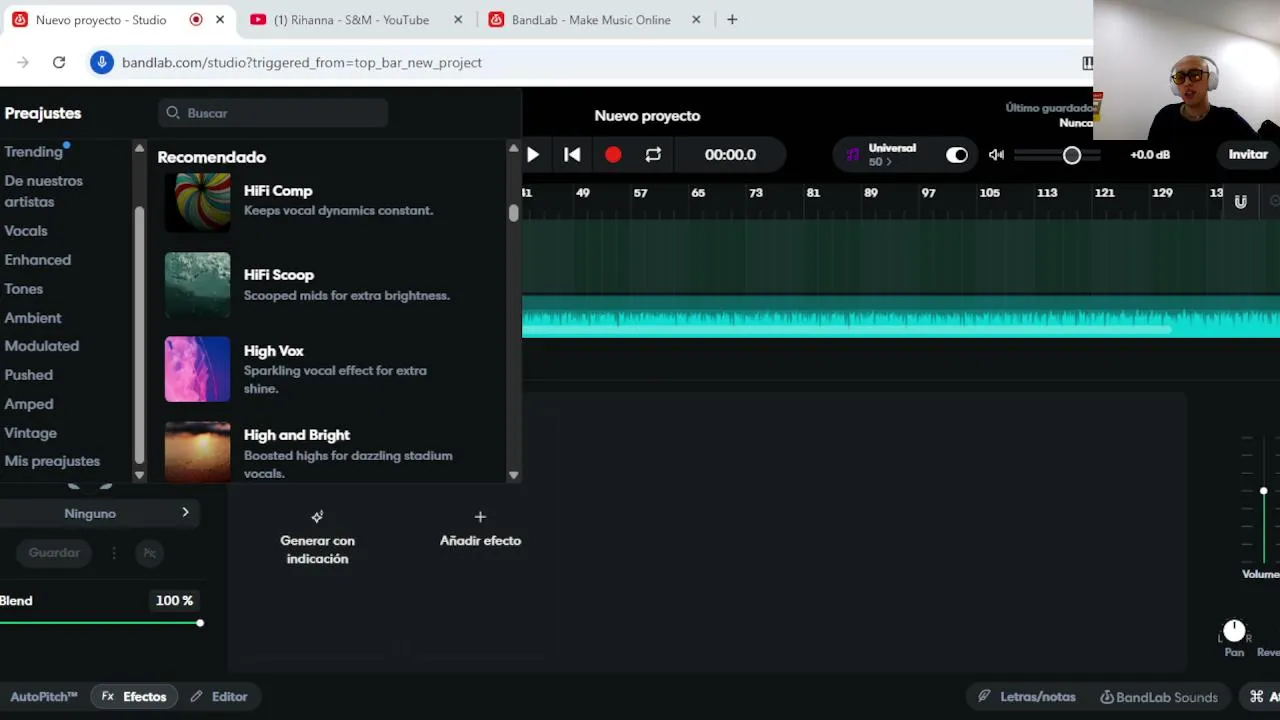Open Mis preajustes category
The width and height of the screenshot is (1280, 720).
52,461
